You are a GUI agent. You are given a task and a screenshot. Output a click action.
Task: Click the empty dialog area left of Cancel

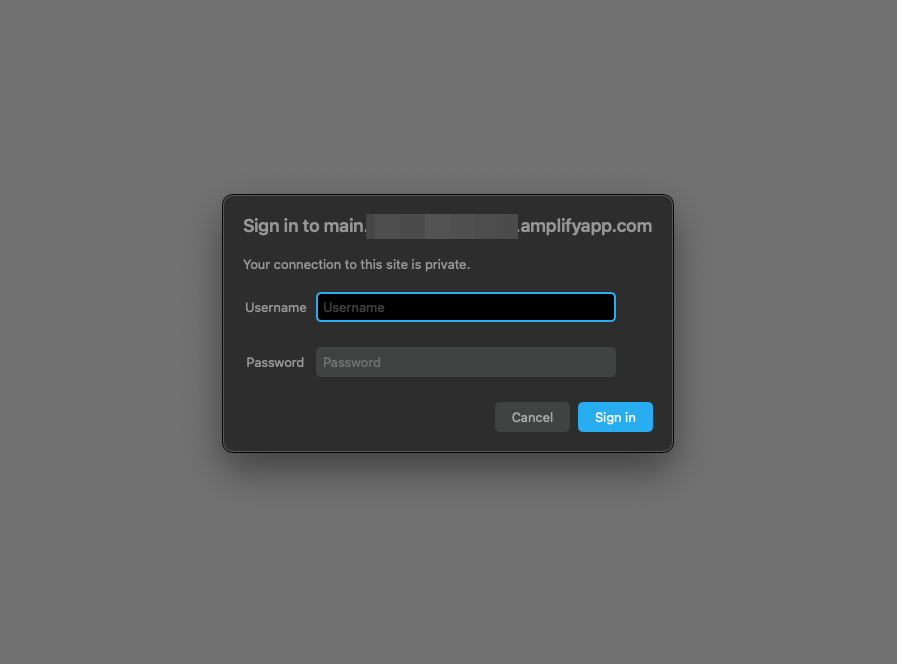click(x=366, y=417)
